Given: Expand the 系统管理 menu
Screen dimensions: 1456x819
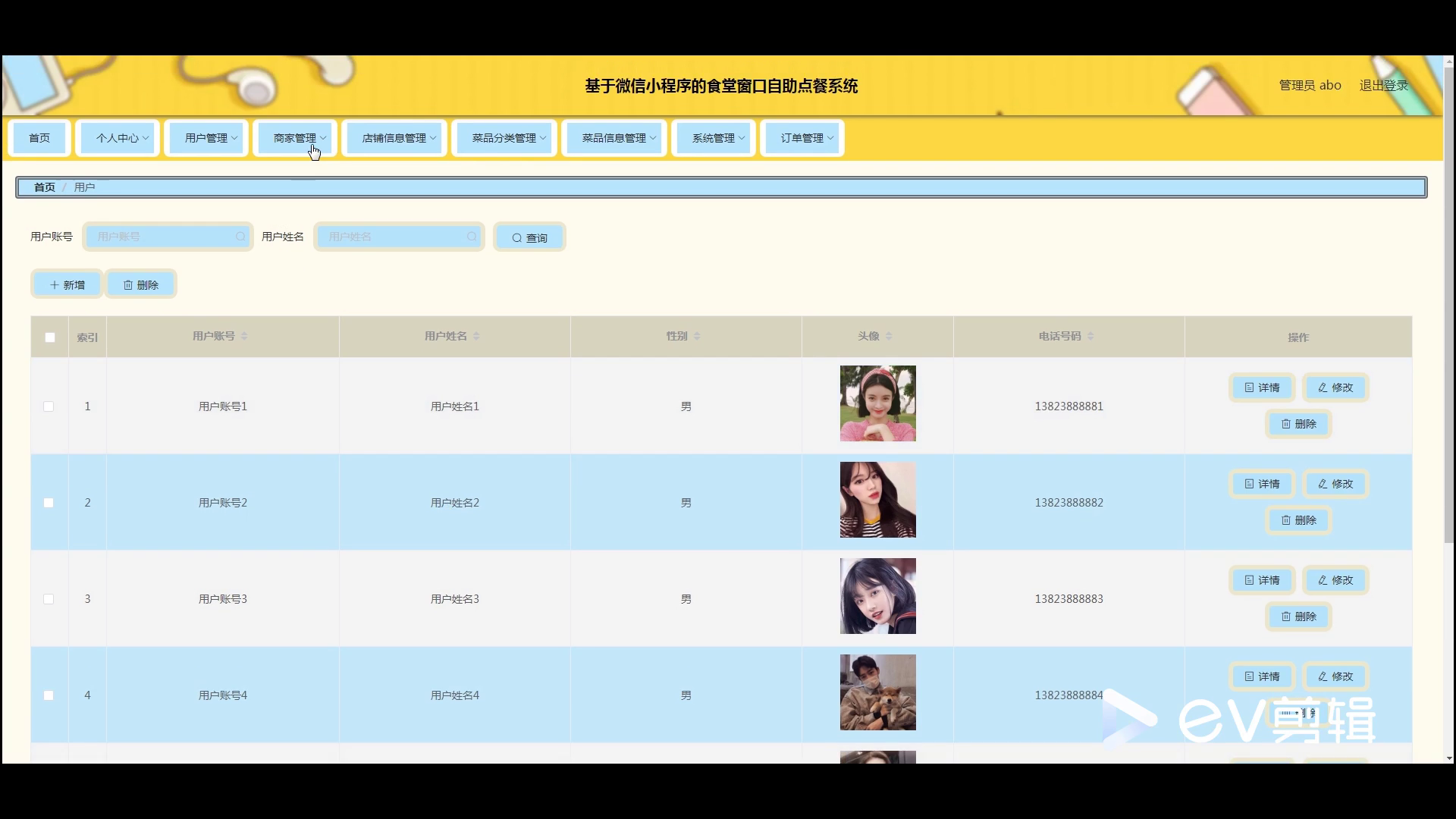Looking at the screenshot, I should point(714,138).
